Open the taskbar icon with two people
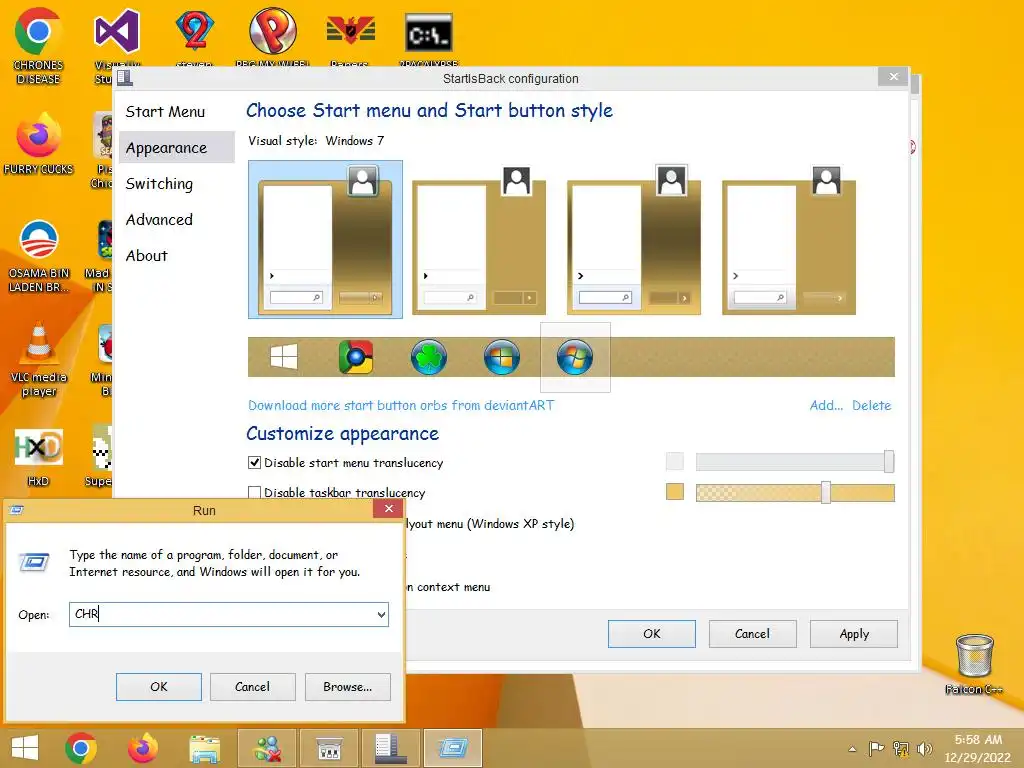Image resolution: width=1024 pixels, height=768 pixels. 267,748
